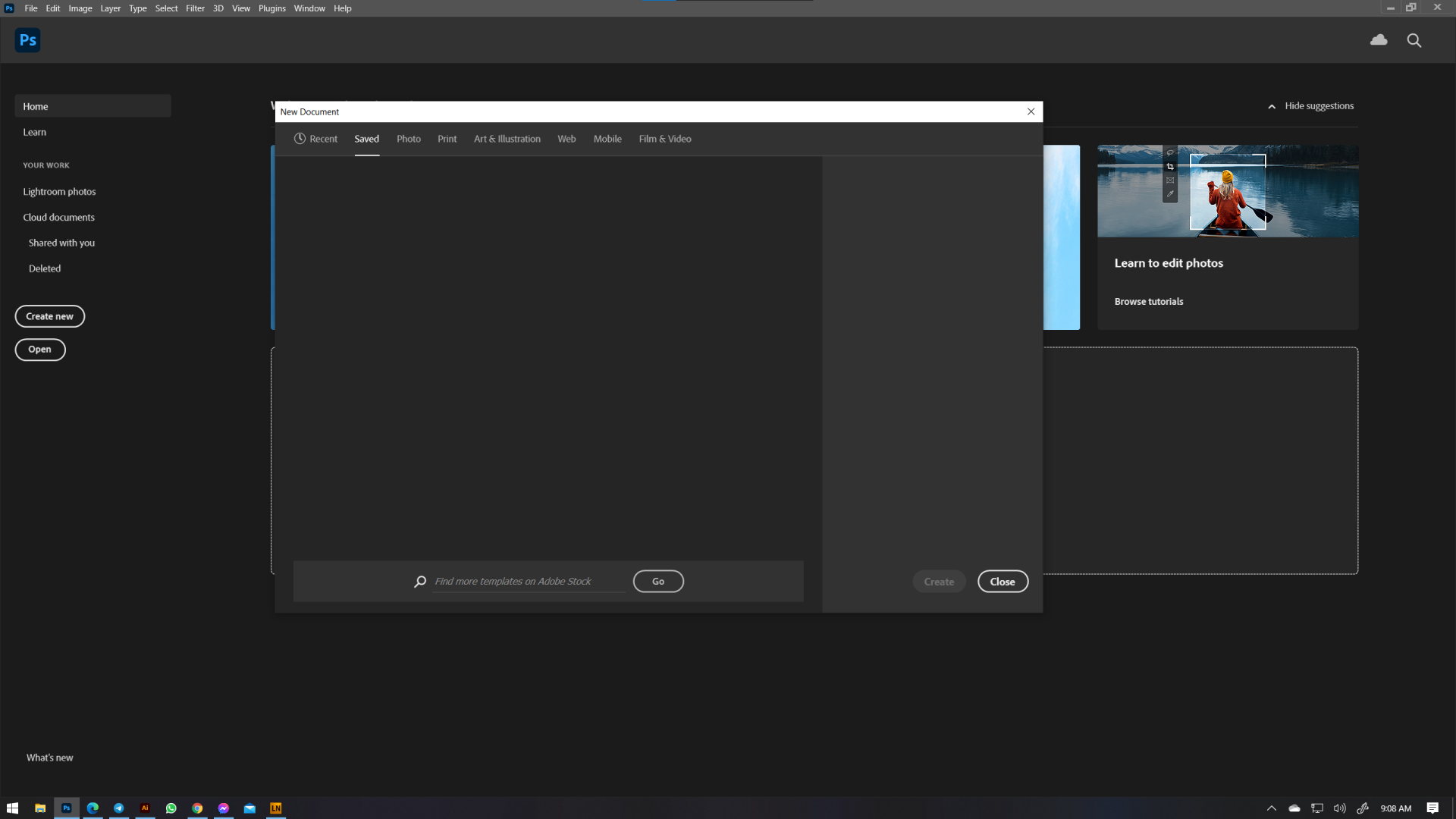Screen dimensions: 1456x819
Task: Open the File menu
Action: [30, 8]
